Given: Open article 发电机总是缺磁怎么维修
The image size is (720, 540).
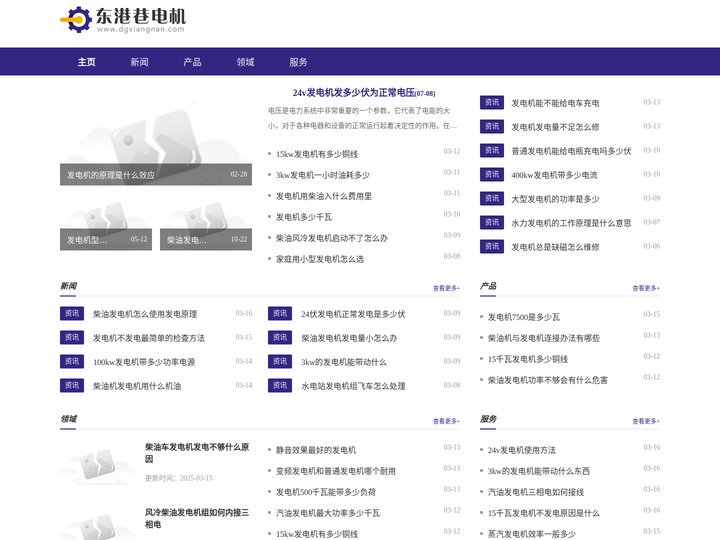Looking at the screenshot, I should pos(555,248).
